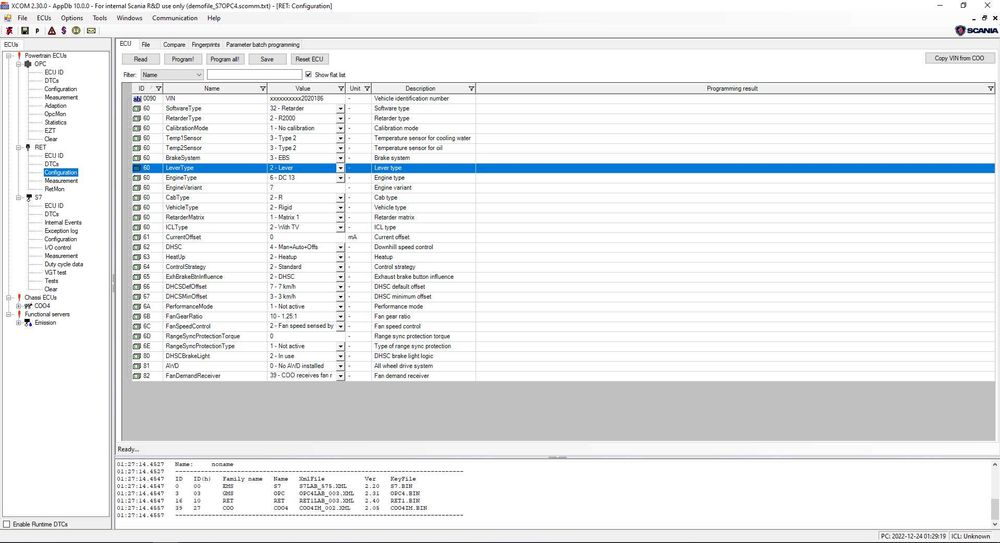Viewport: 1000px width, 543px height.
Task: Click the red exclamation icon beside Functional servers
Action: 19,315
